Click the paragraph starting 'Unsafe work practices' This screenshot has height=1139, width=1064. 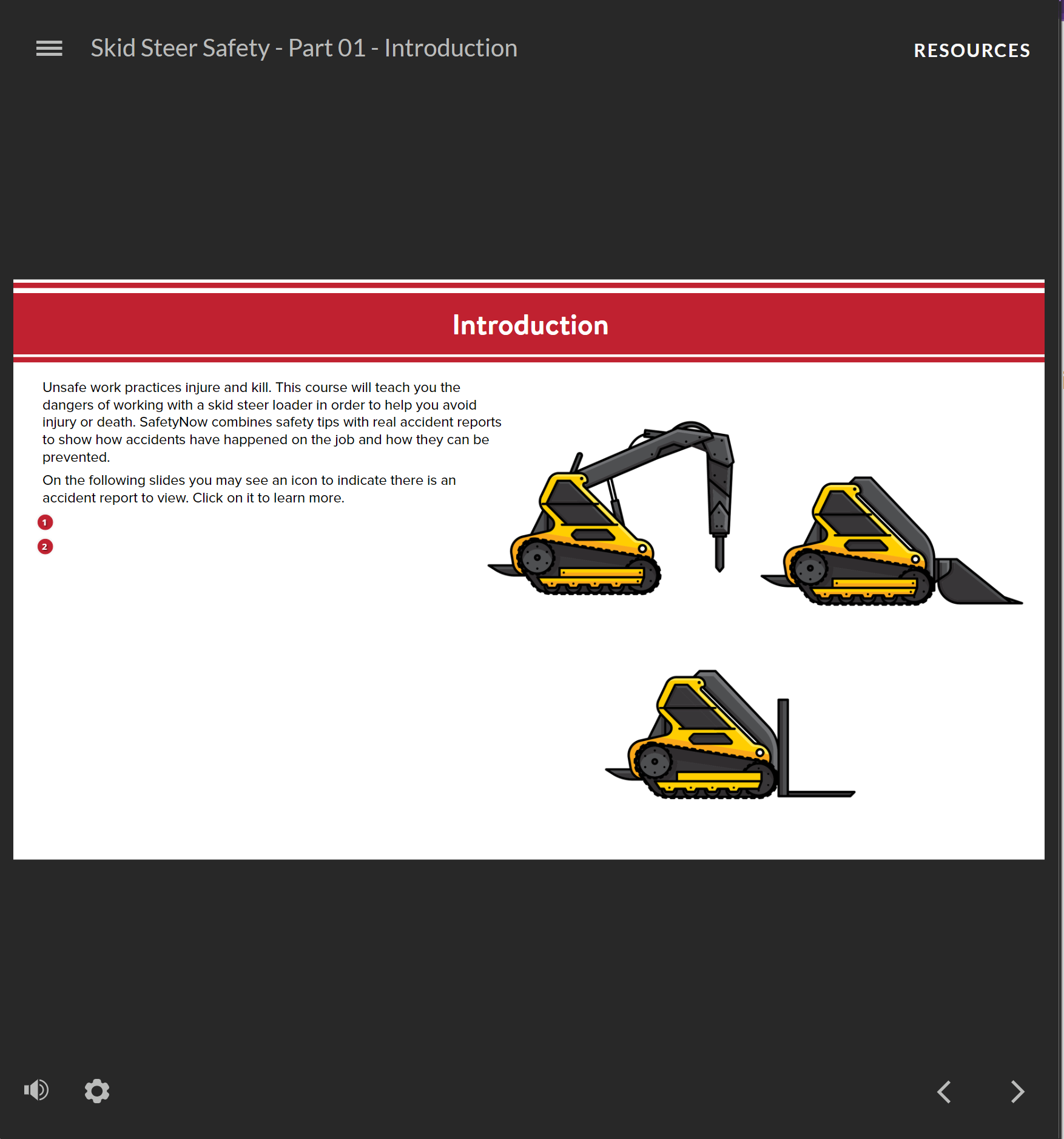tap(272, 422)
